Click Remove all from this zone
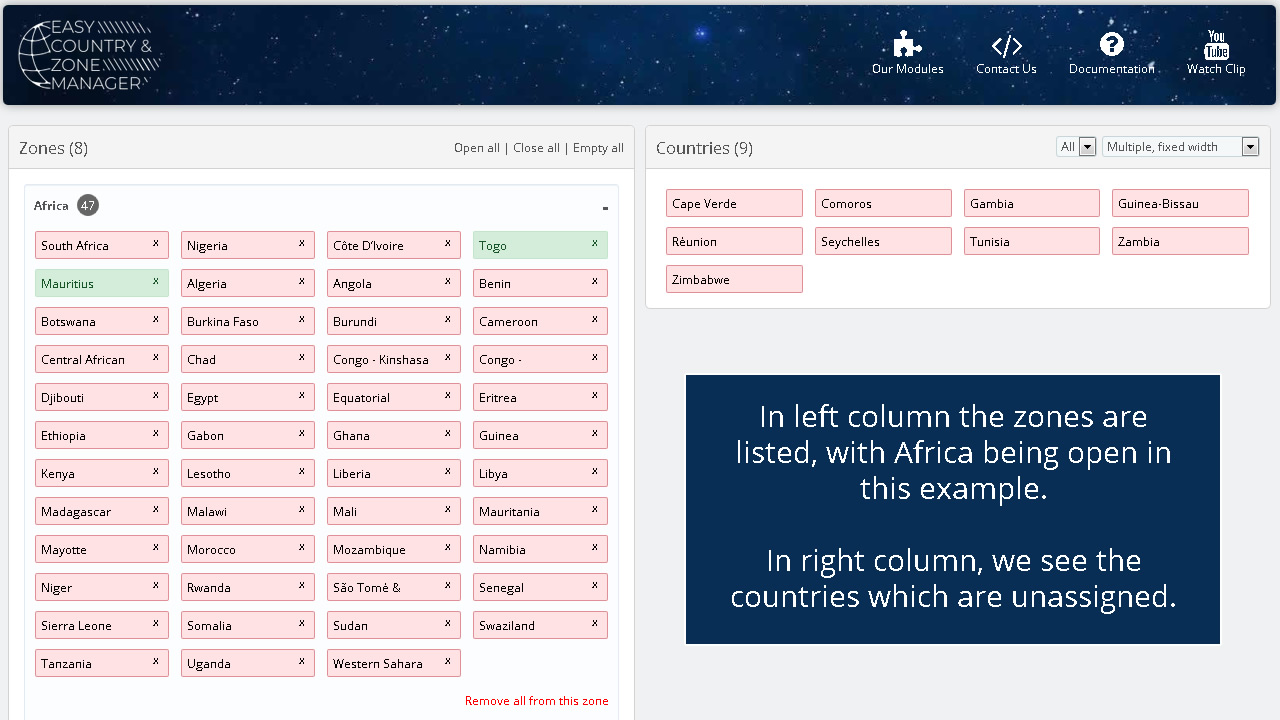Viewport: 1280px width, 720px height. coord(536,701)
